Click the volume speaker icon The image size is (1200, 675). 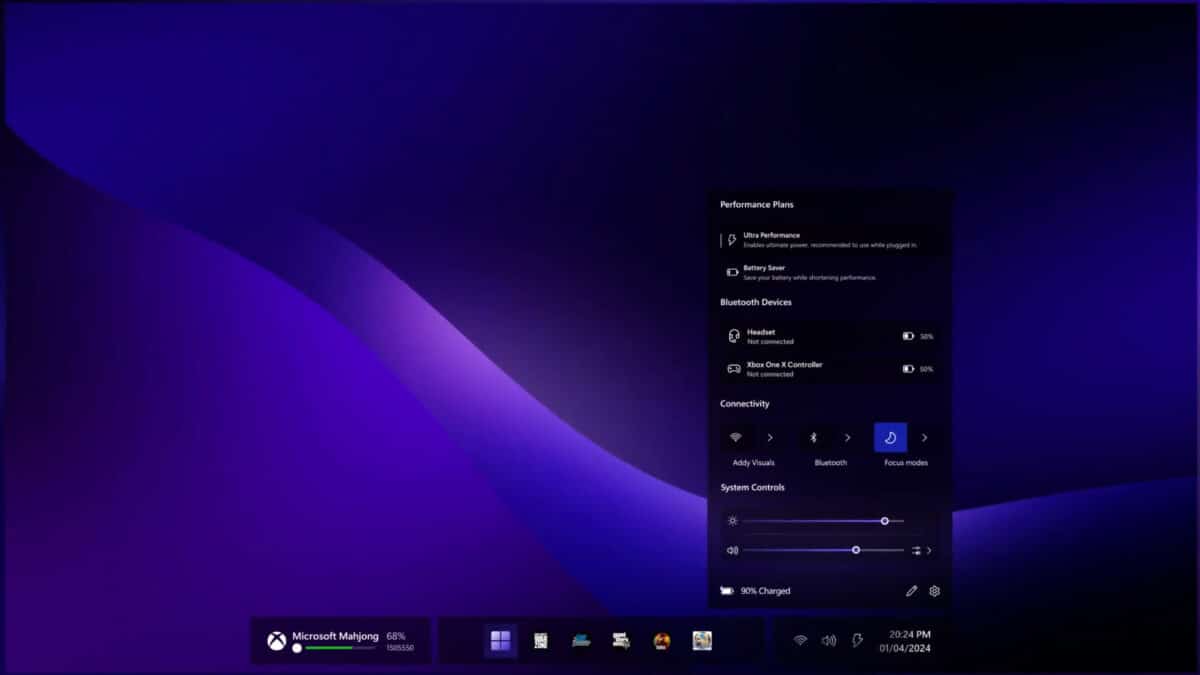point(732,550)
